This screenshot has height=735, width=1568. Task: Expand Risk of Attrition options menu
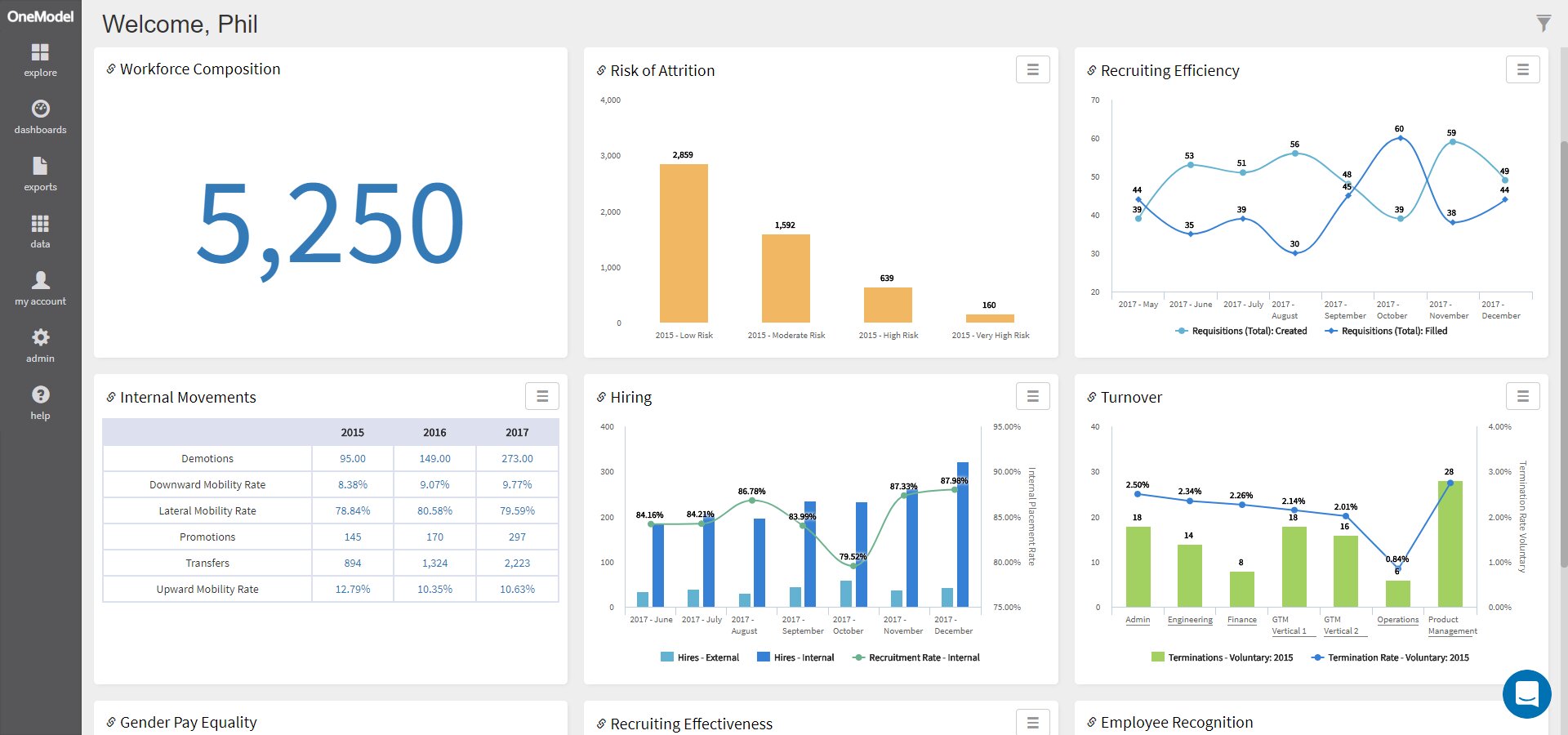coord(1032,70)
